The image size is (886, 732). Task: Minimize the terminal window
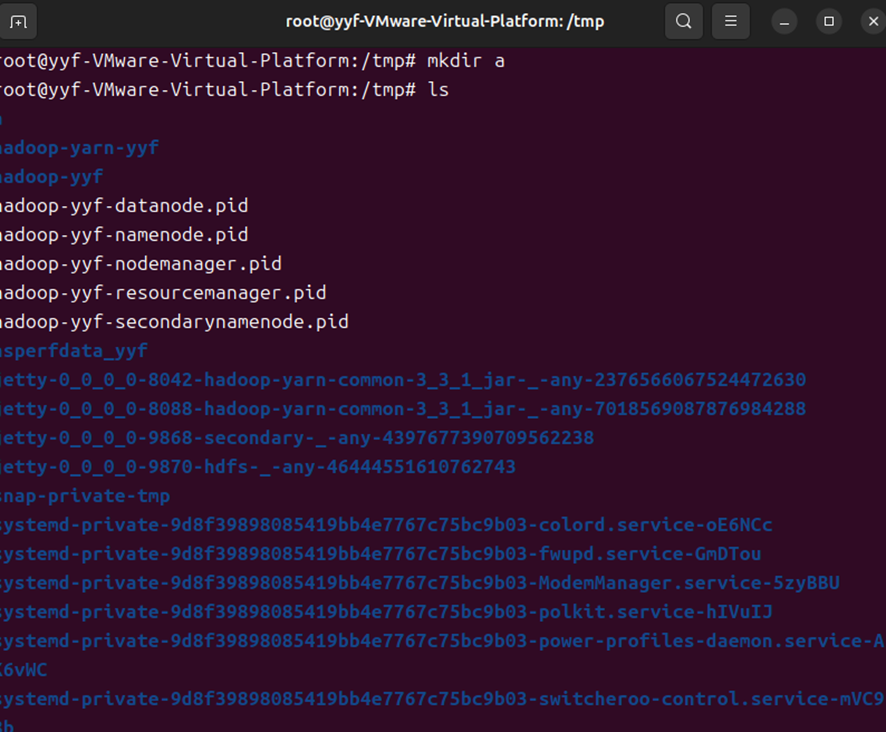click(786, 21)
